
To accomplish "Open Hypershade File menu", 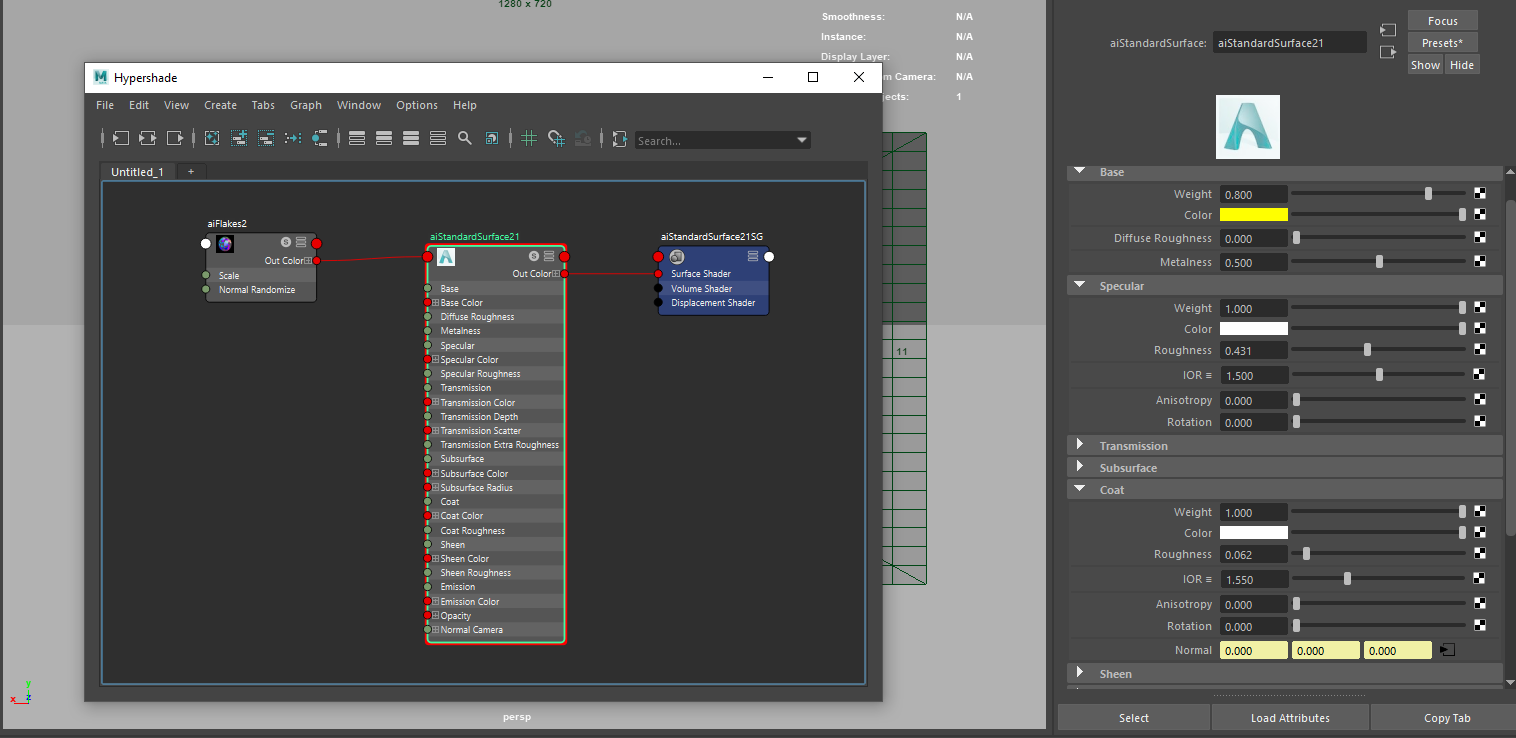I will [105, 105].
